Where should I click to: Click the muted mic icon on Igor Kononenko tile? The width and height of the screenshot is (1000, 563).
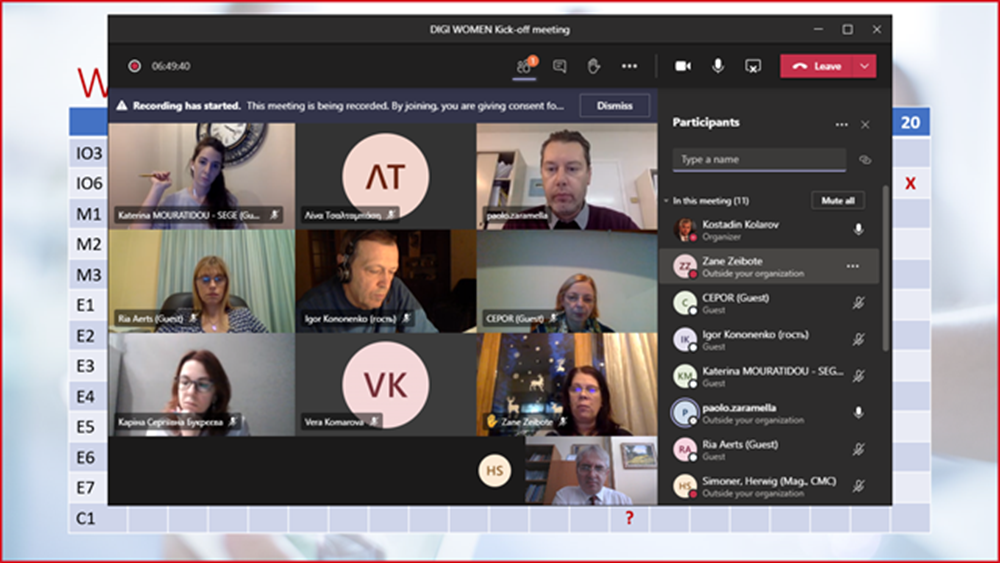406,318
